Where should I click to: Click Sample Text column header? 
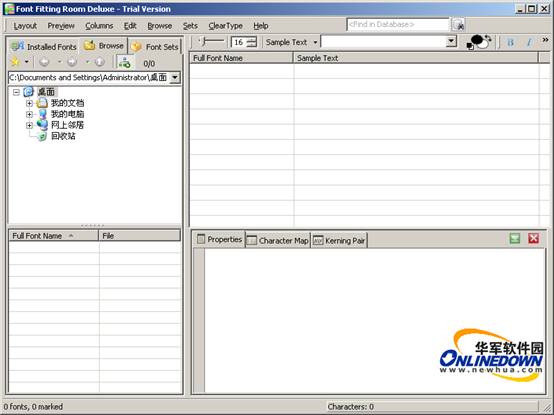point(416,58)
